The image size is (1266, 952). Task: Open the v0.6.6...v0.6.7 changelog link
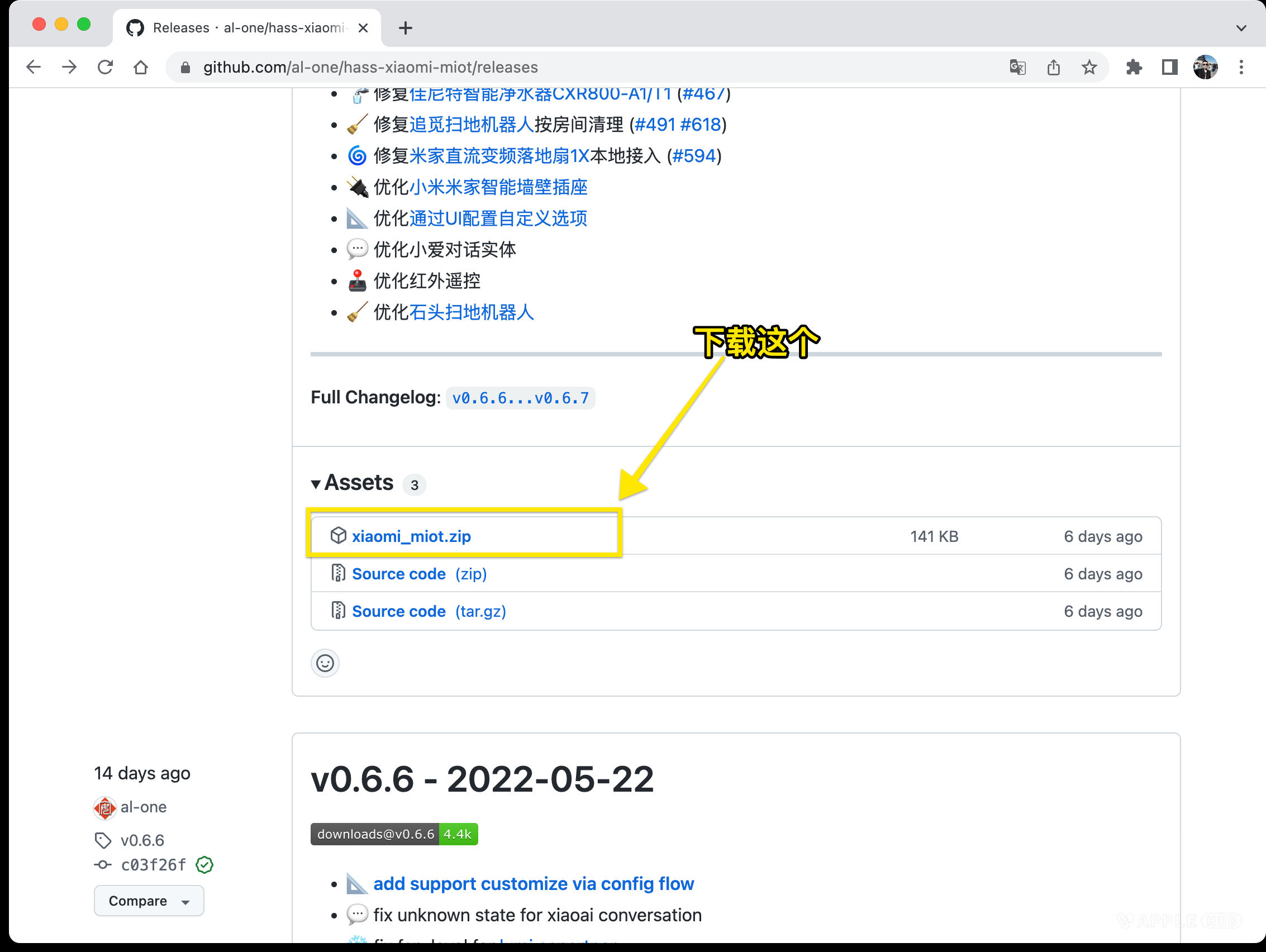(x=520, y=398)
